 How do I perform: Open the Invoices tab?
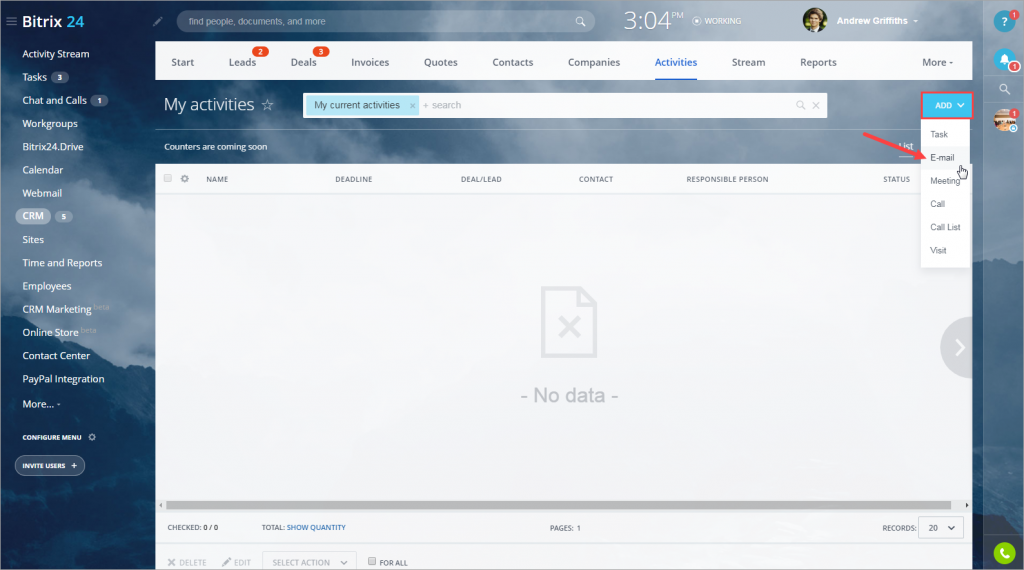pos(370,63)
